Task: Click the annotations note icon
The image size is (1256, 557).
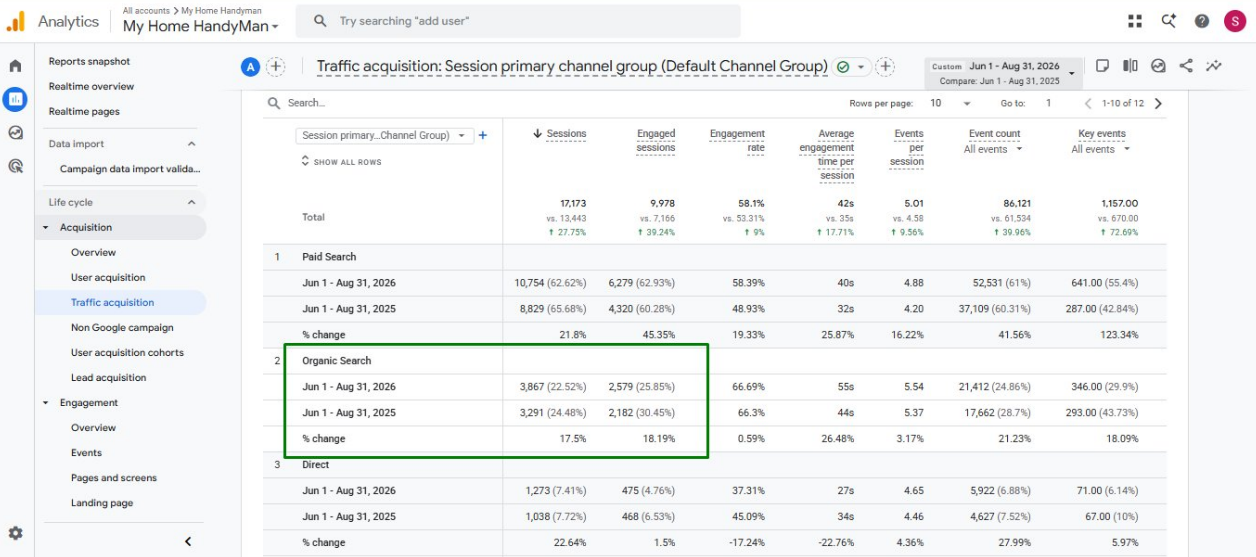Action: pos(1102,66)
